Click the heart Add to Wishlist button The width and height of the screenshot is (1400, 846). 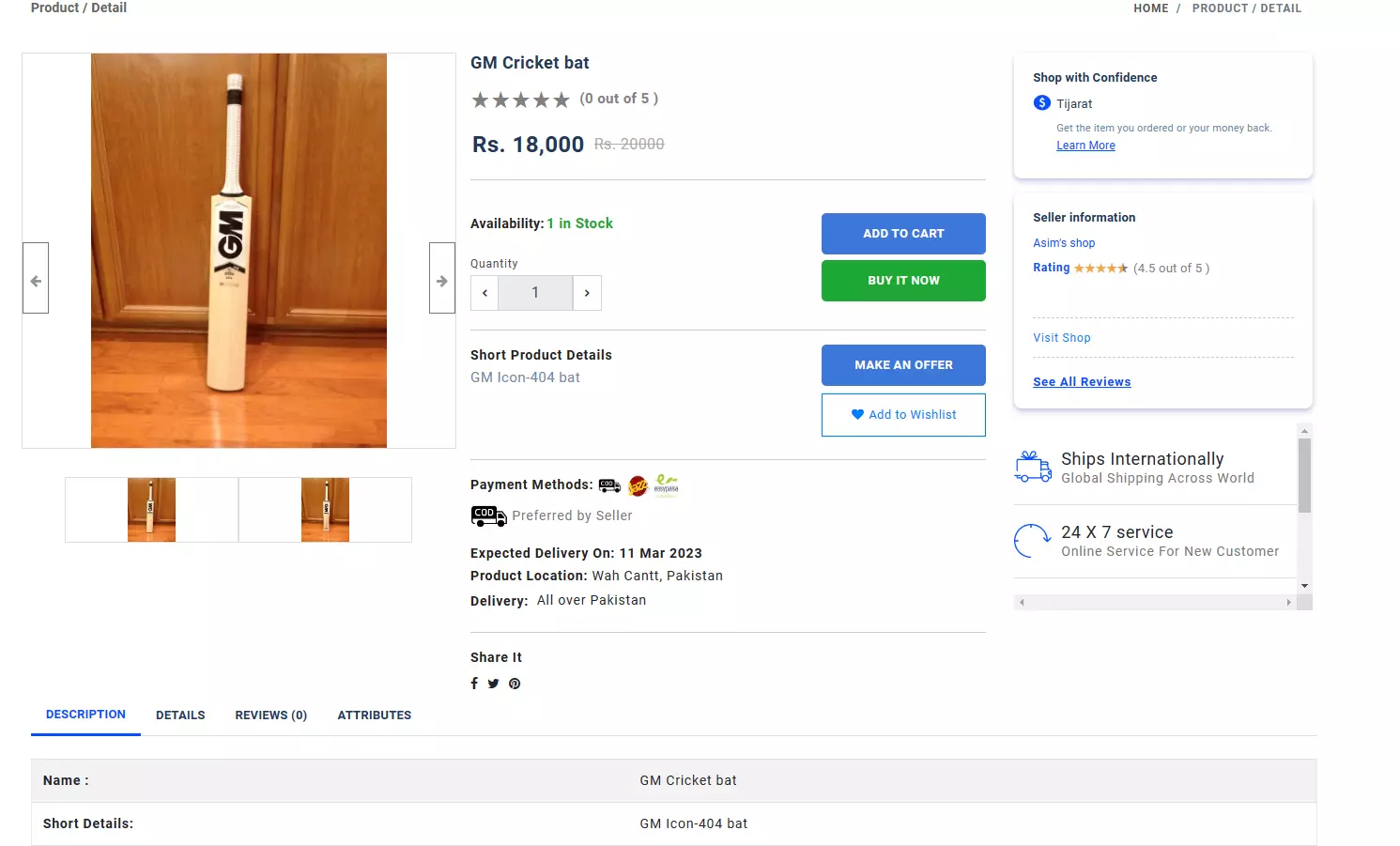(903, 414)
